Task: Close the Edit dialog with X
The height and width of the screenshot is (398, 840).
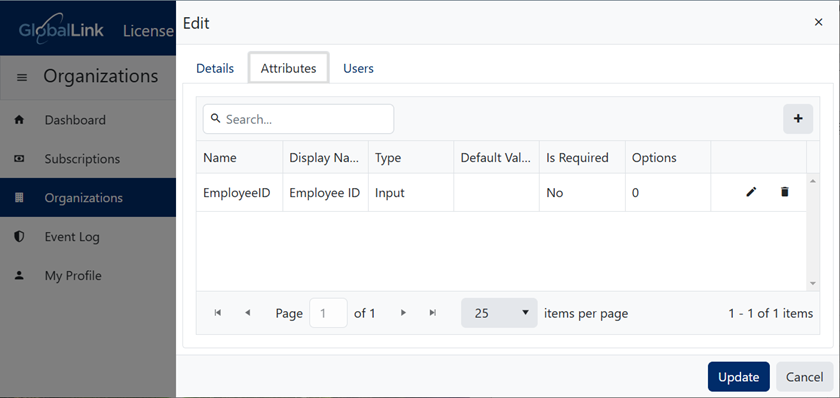Action: pos(818,22)
